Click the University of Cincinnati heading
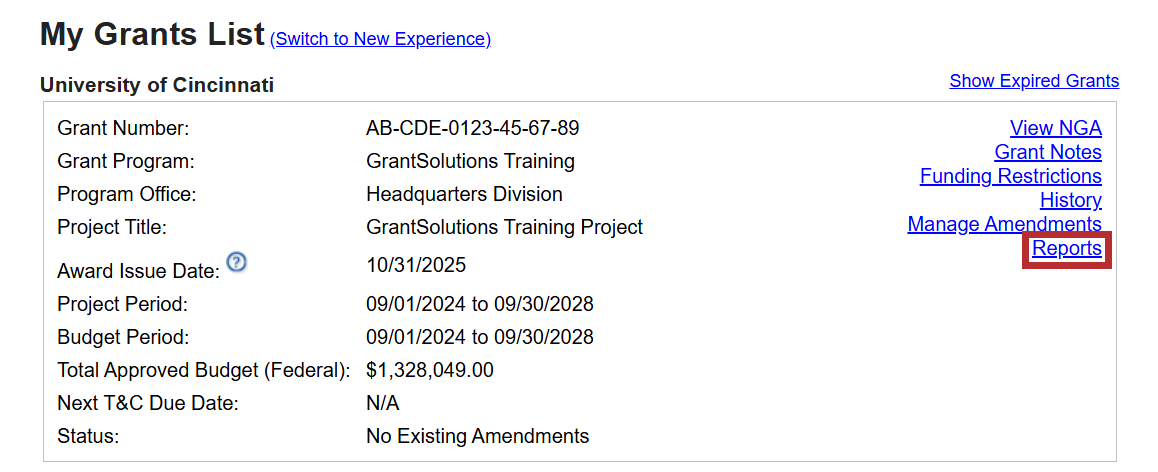The width and height of the screenshot is (1158, 472). pyautogui.click(x=157, y=85)
